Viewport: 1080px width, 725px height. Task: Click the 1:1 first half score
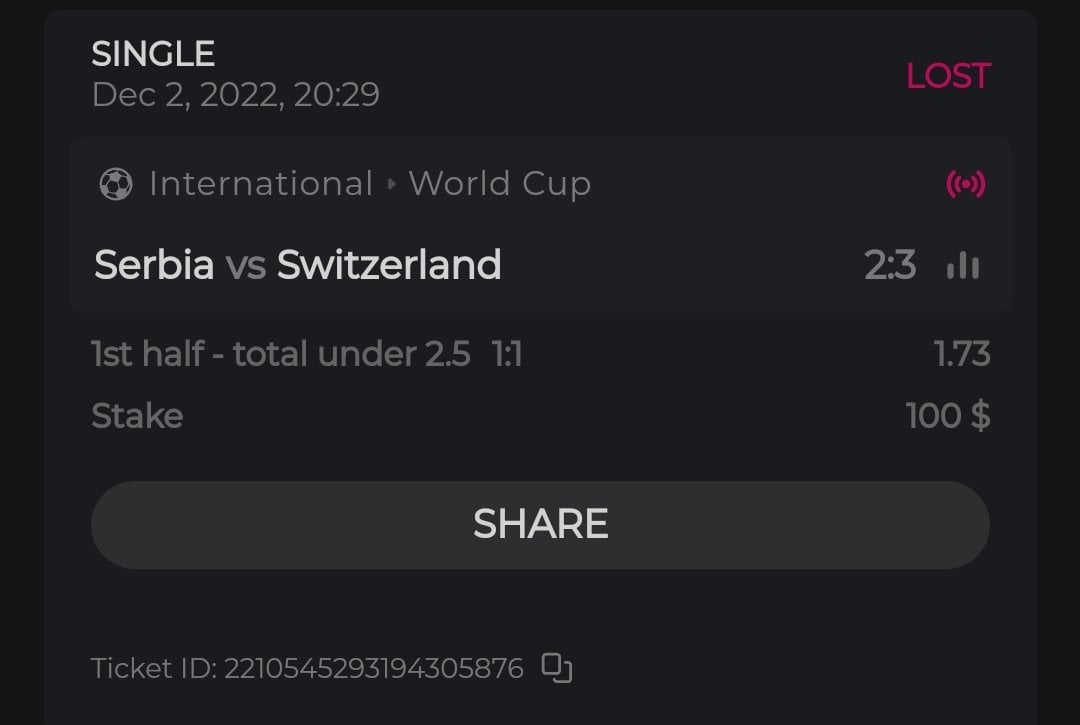(507, 354)
